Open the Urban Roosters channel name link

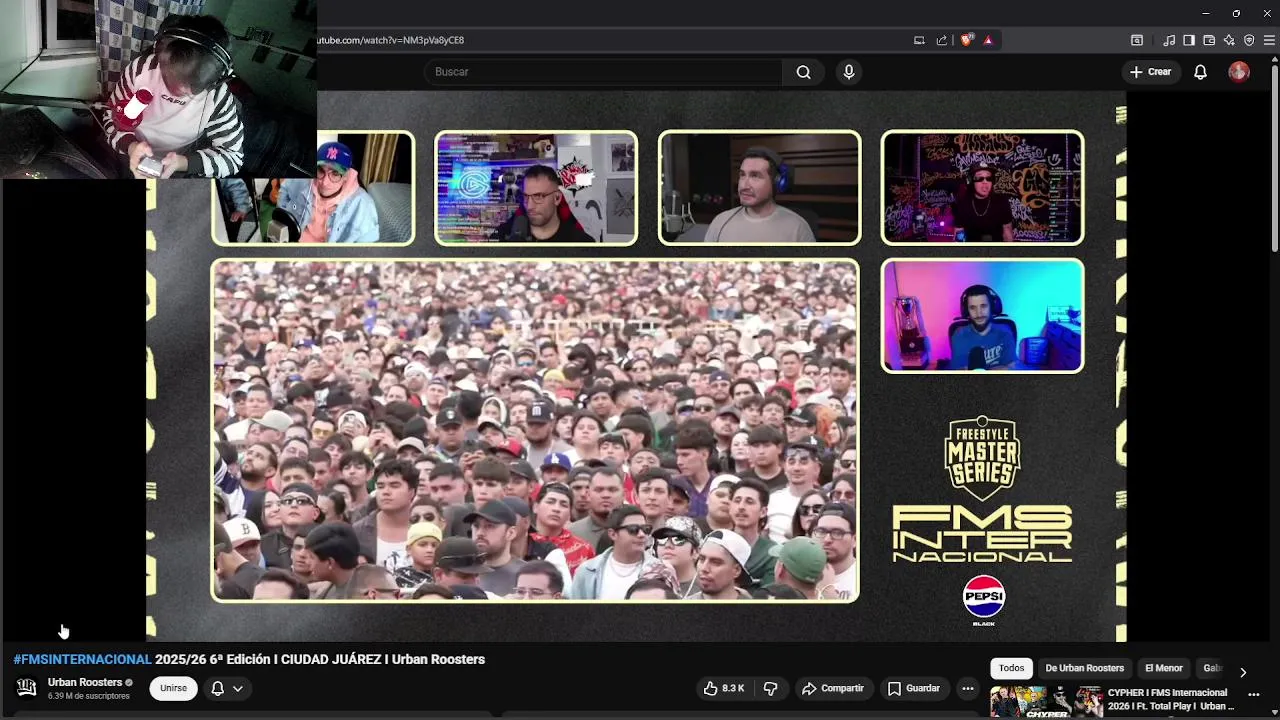click(x=85, y=682)
